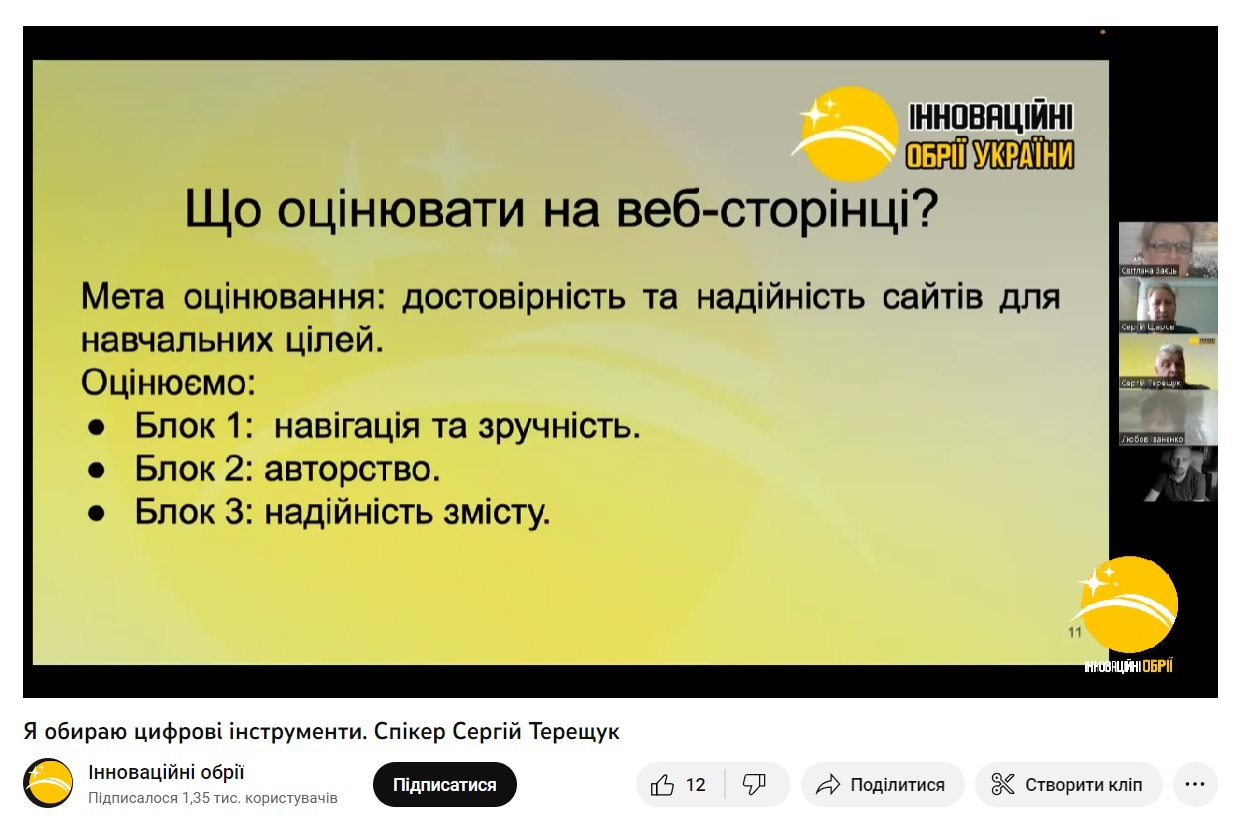Click the video title Я обираю цифрові інструменти
Viewport: 1235px width, 819px height.
coord(321,732)
